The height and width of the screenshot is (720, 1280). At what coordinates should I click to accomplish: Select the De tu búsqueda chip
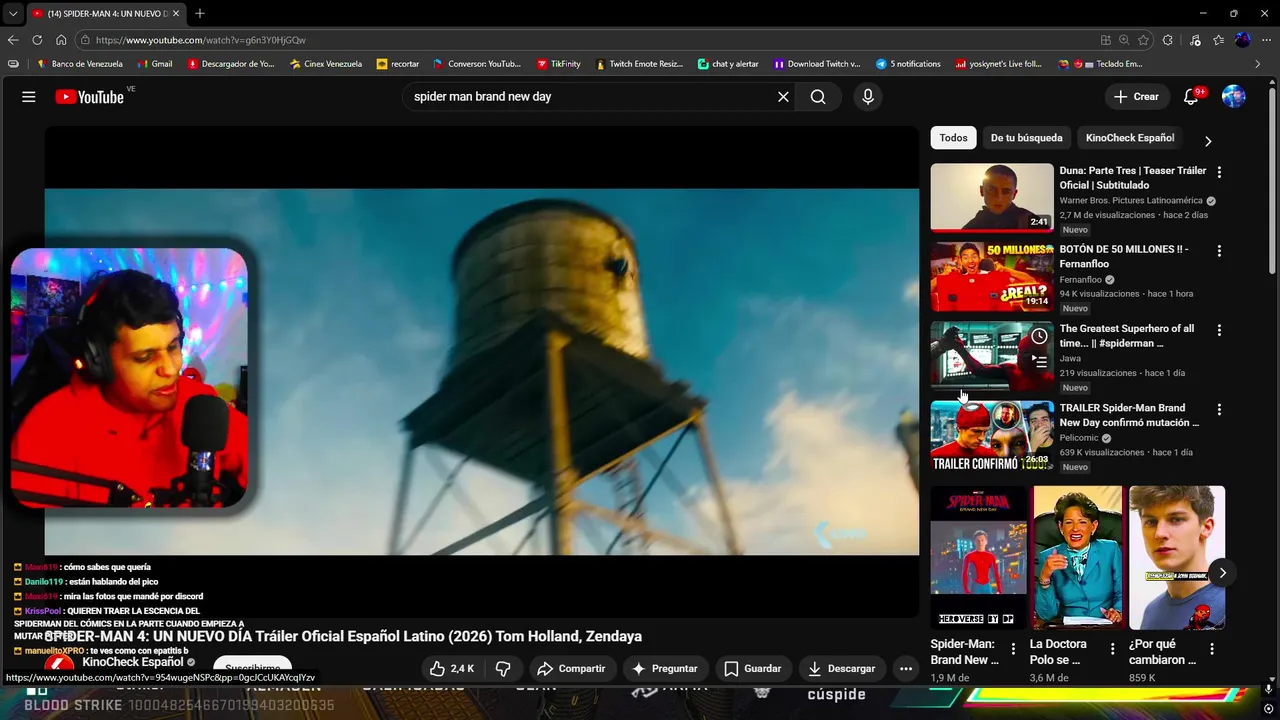click(x=1026, y=138)
